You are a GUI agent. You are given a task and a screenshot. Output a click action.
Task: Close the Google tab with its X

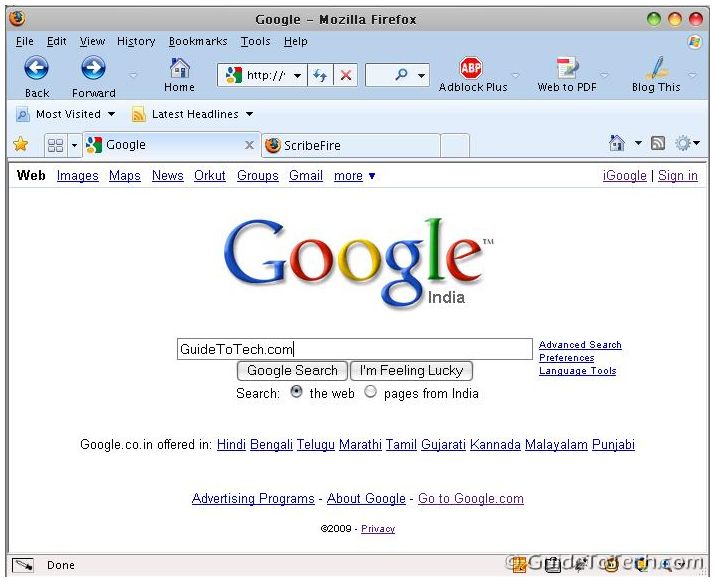[x=249, y=145]
